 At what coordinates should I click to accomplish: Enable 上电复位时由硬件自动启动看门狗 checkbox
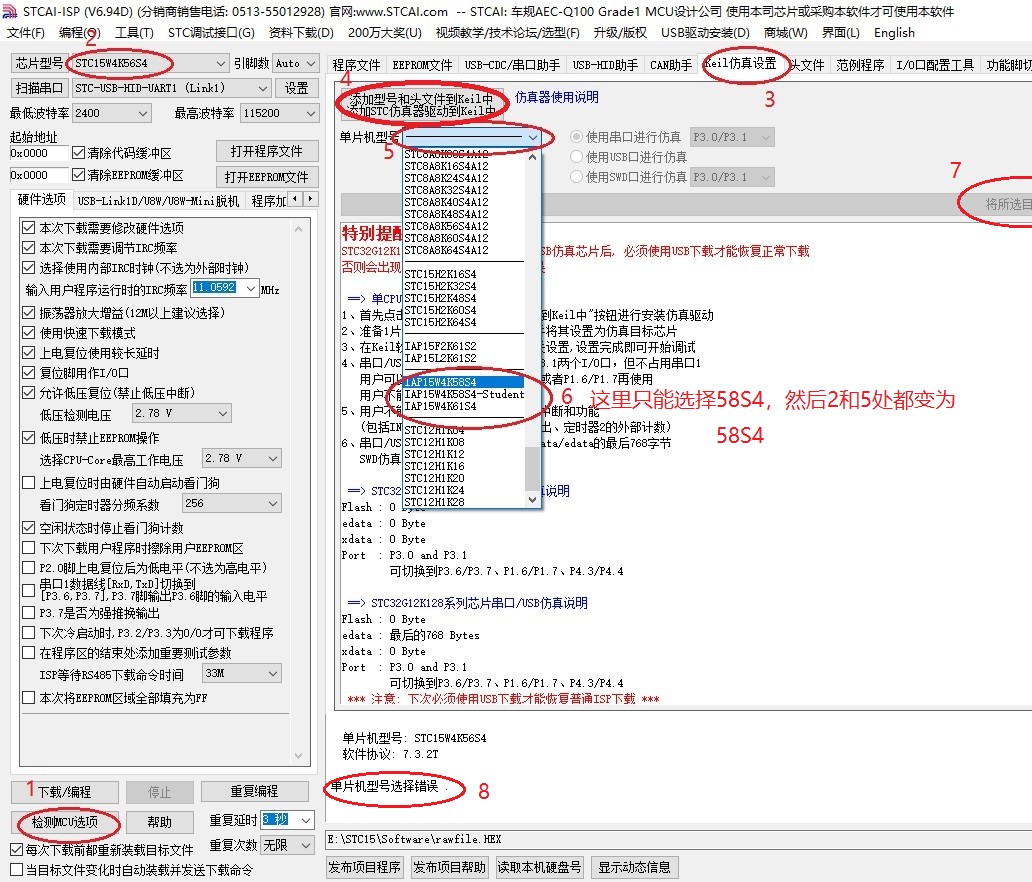pos(28,482)
